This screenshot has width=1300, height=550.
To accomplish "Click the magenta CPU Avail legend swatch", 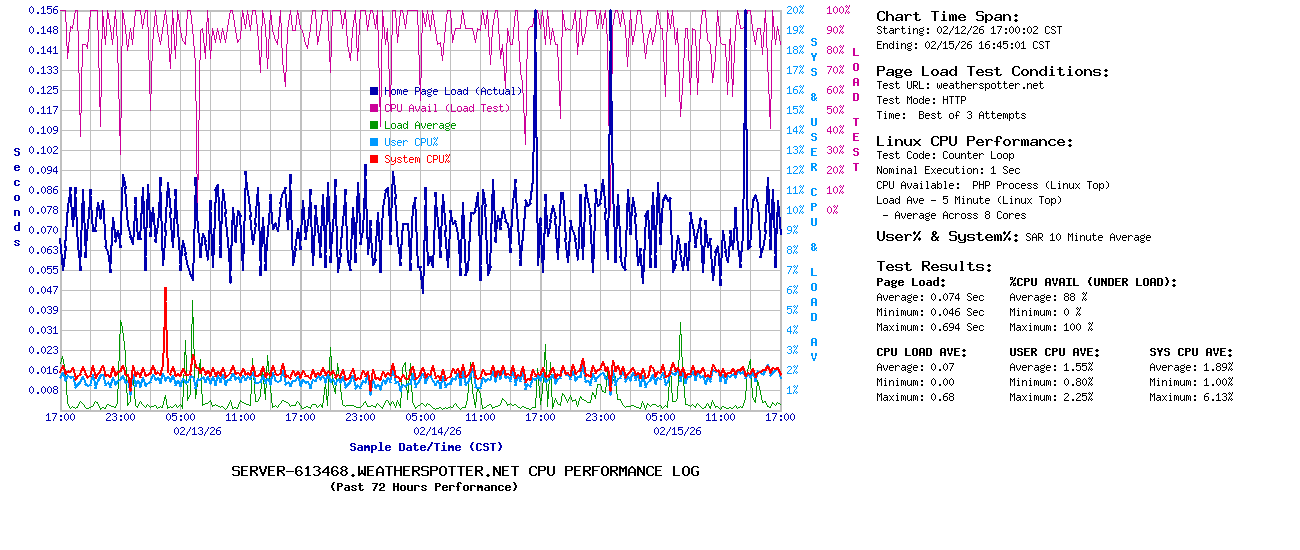I will [x=374, y=108].
